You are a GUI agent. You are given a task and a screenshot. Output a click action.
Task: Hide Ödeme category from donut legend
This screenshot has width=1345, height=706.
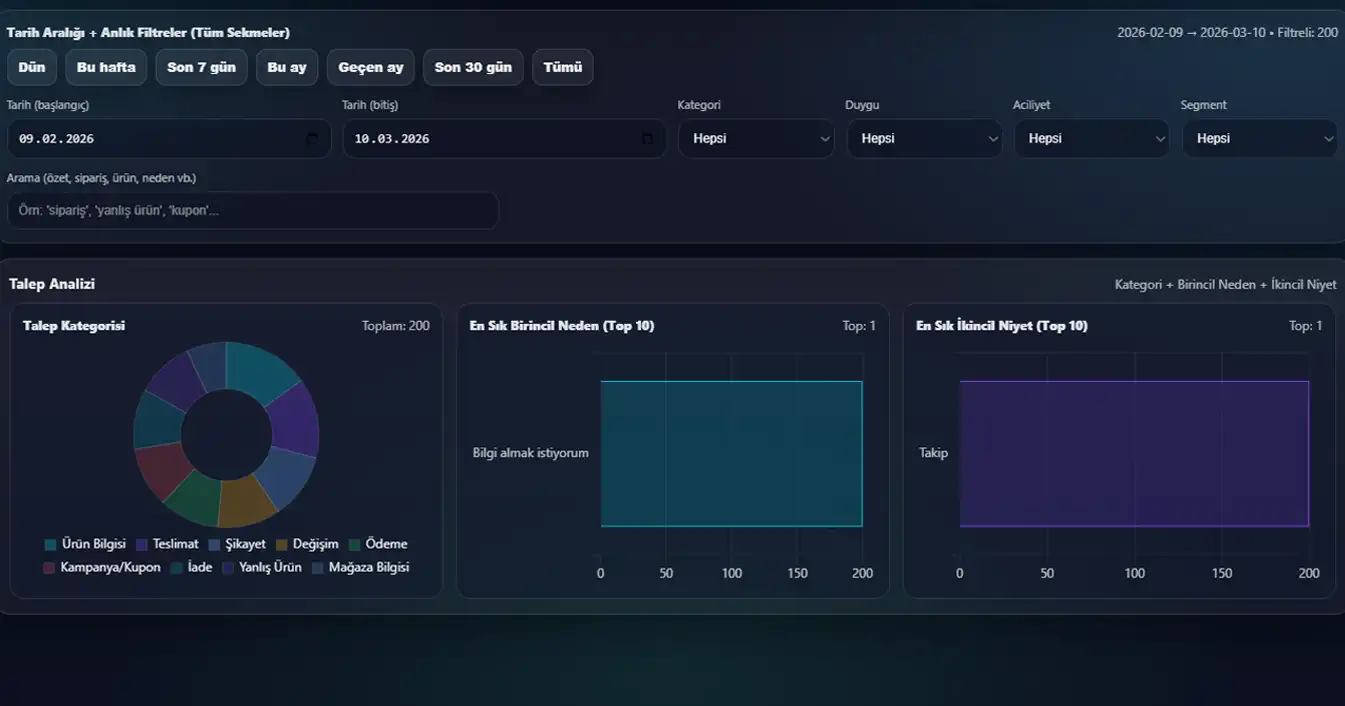pyautogui.click(x=377, y=544)
